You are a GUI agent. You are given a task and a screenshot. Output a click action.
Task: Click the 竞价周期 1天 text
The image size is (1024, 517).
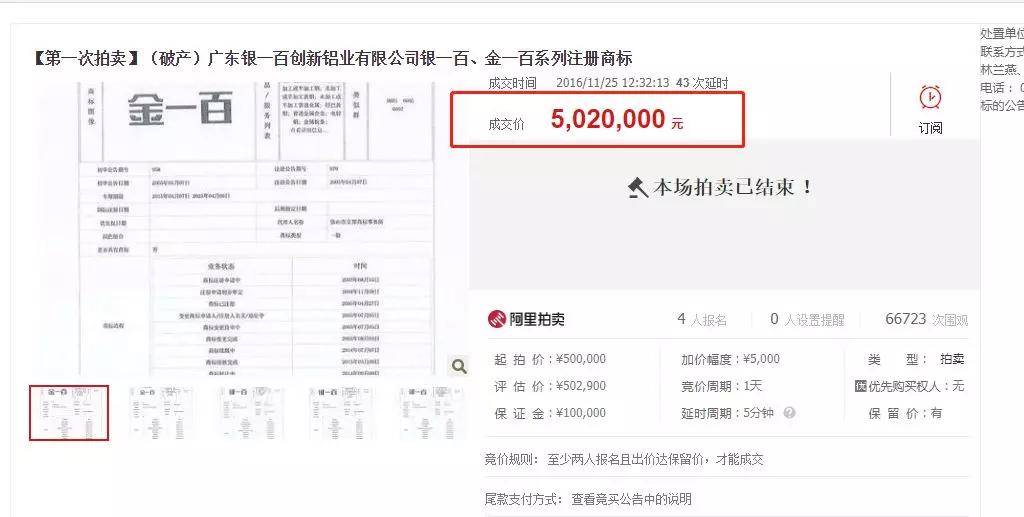tap(722, 386)
